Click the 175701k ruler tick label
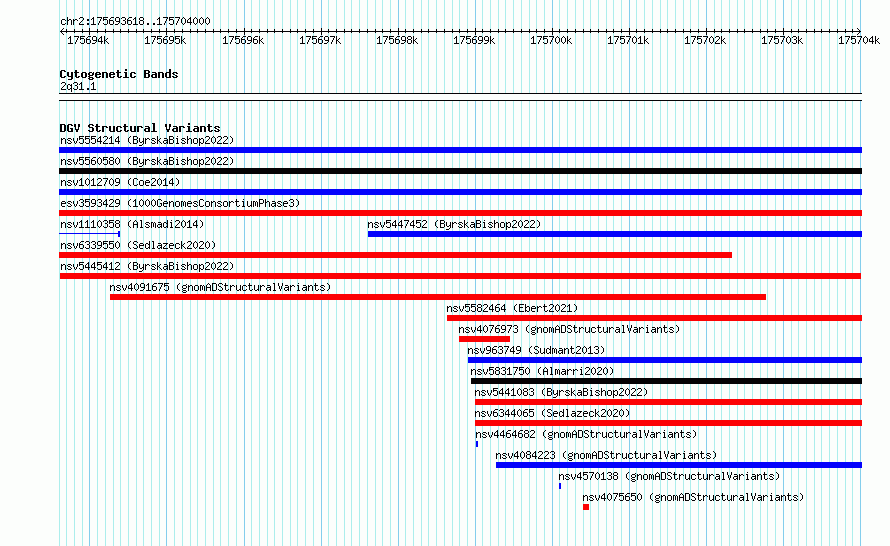Image resolution: width=890 pixels, height=546 pixels. [628, 40]
